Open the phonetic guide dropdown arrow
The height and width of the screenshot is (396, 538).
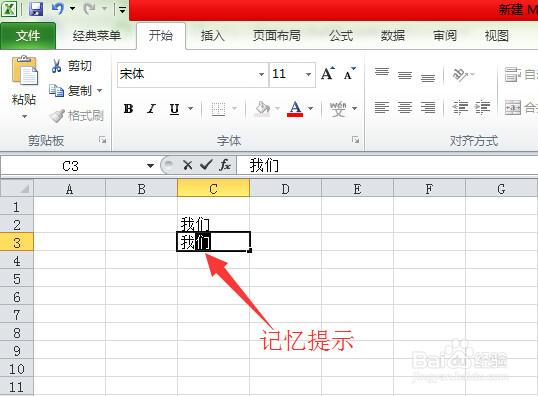click(355, 109)
